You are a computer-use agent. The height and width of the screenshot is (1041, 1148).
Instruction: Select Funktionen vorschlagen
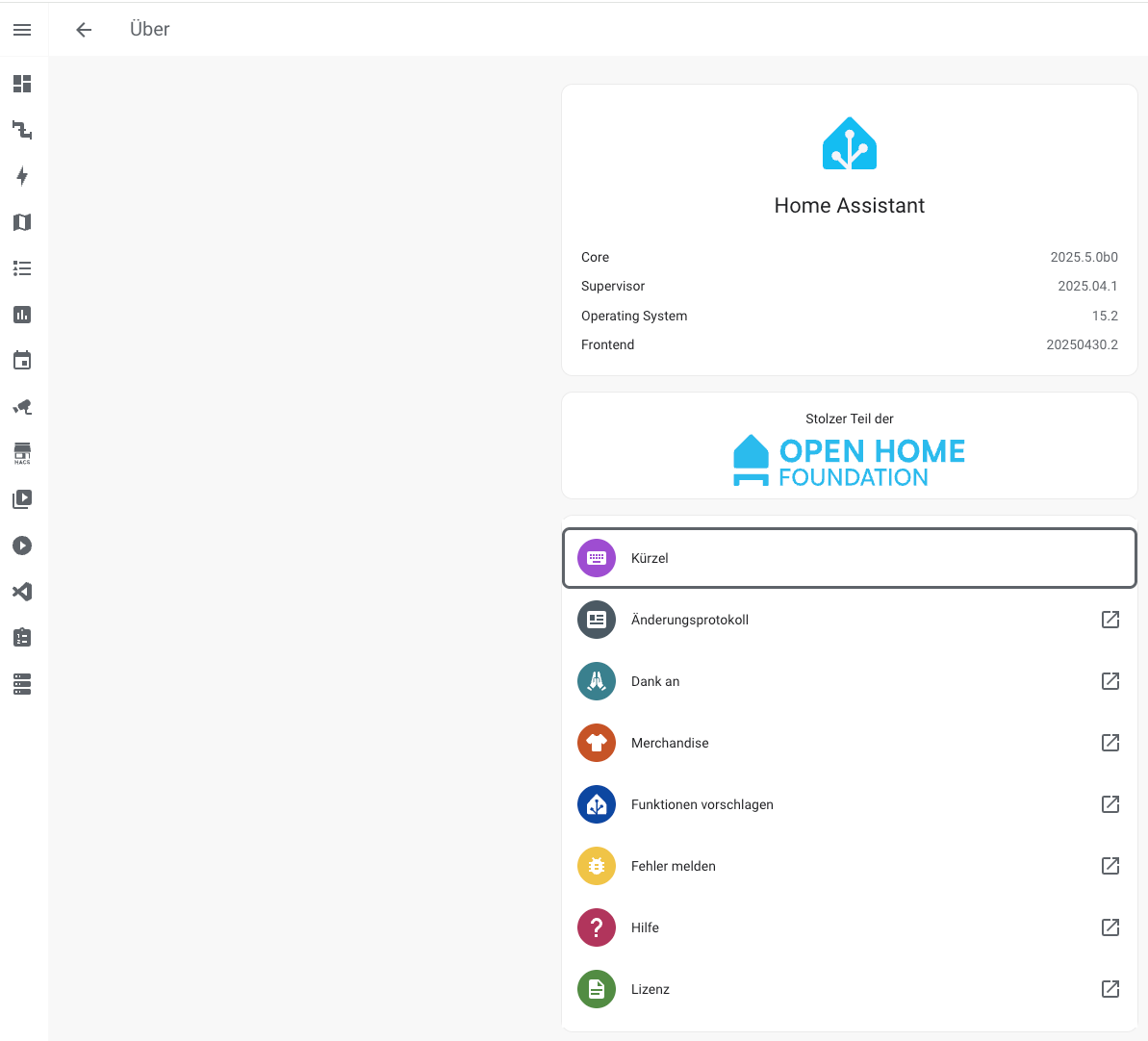tap(850, 803)
